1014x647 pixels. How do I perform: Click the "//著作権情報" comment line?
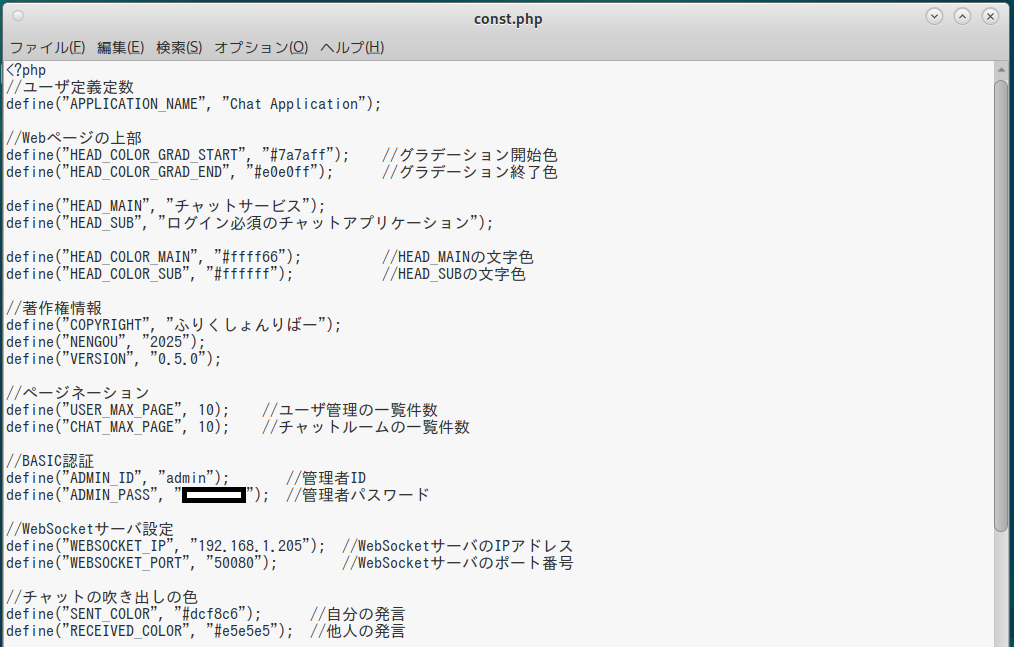coord(54,308)
